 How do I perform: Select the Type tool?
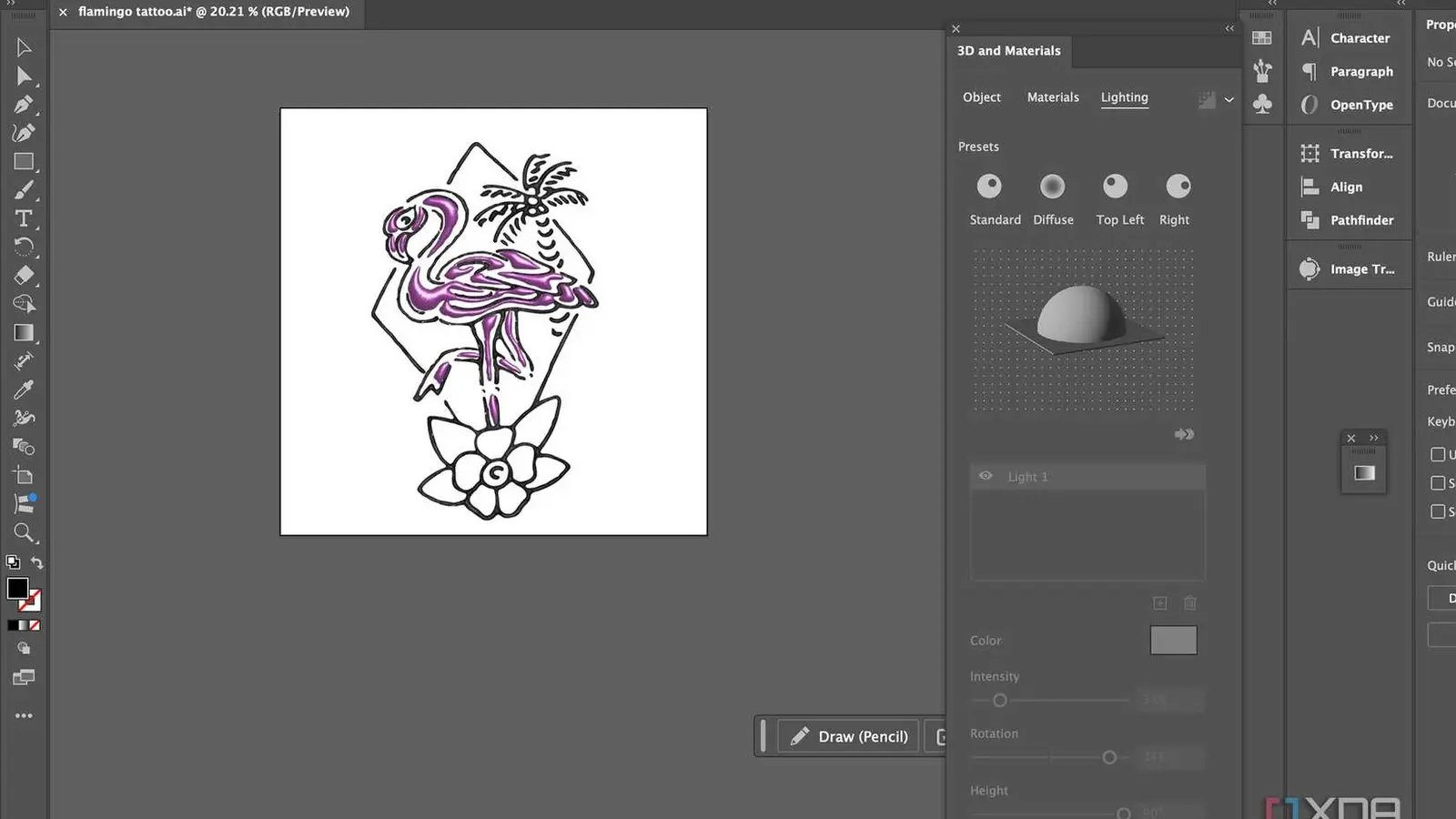click(x=24, y=218)
